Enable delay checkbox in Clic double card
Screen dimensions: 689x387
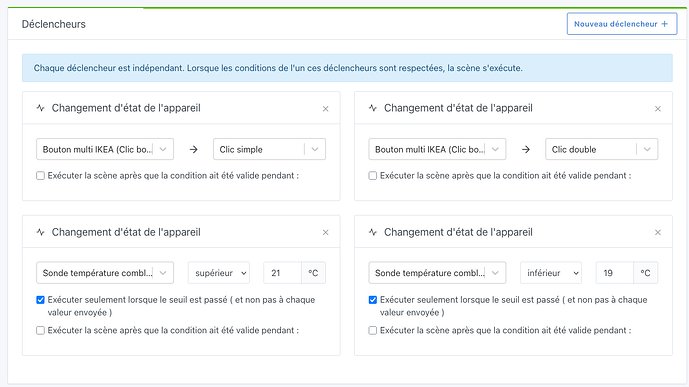373,176
